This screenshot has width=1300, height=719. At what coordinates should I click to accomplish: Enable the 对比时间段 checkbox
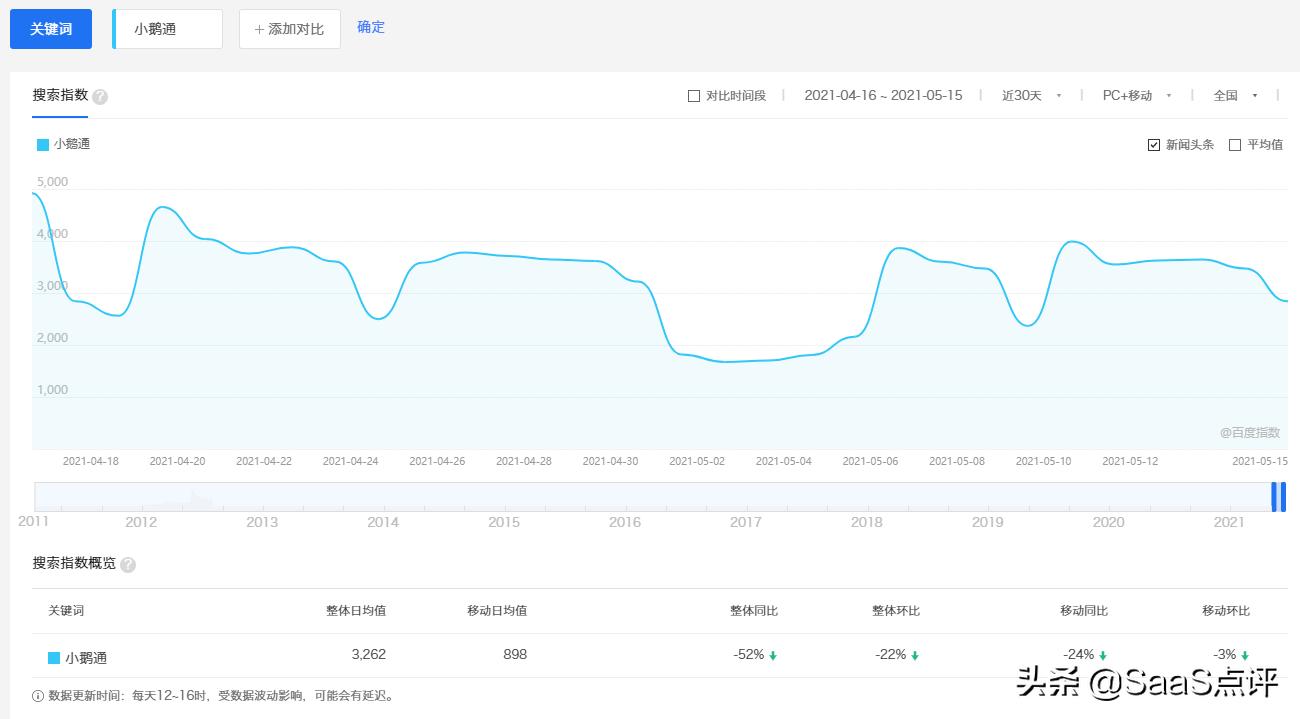point(694,96)
